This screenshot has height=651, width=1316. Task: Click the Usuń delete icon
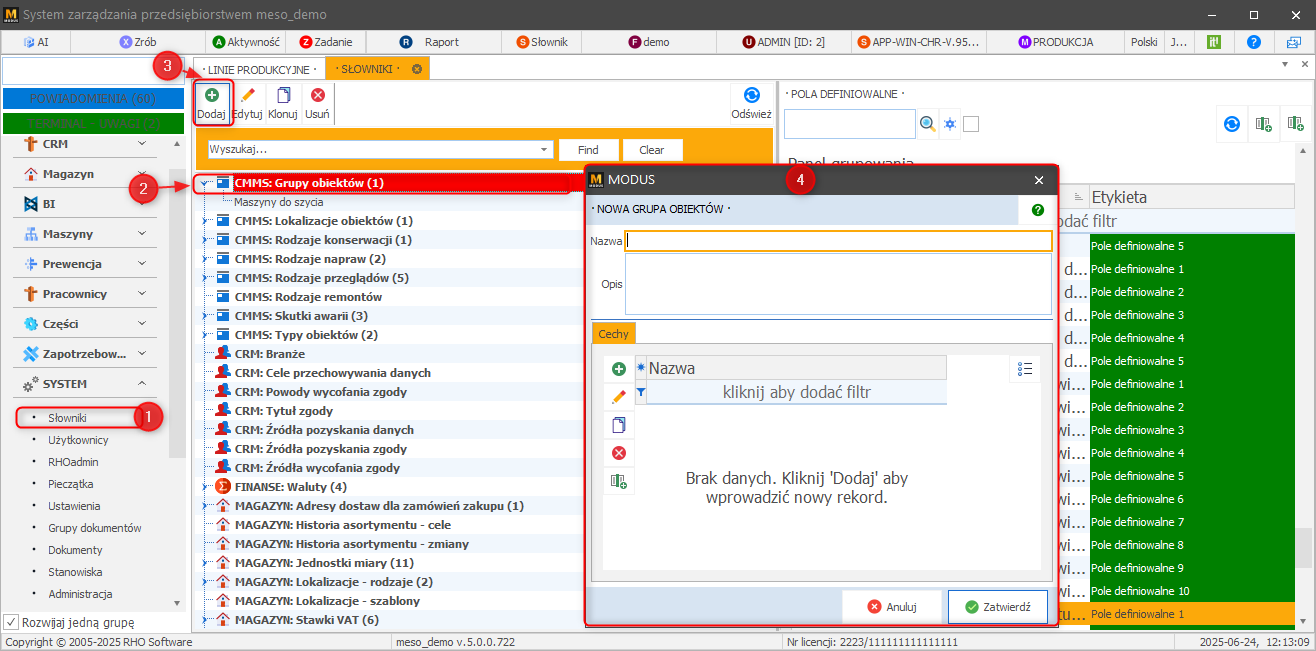tap(318, 96)
